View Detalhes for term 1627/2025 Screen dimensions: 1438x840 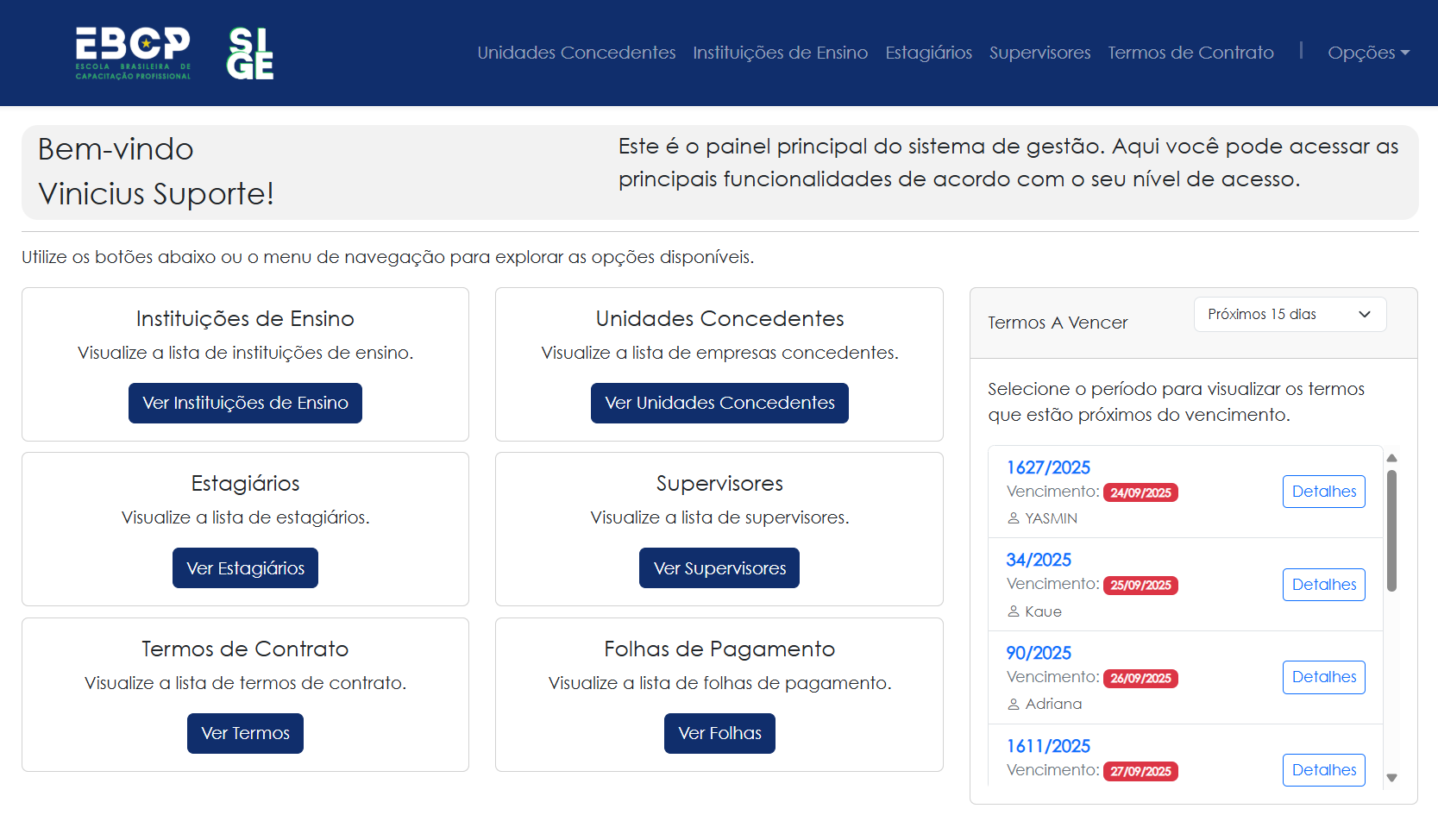click(x=1323, y=492)
